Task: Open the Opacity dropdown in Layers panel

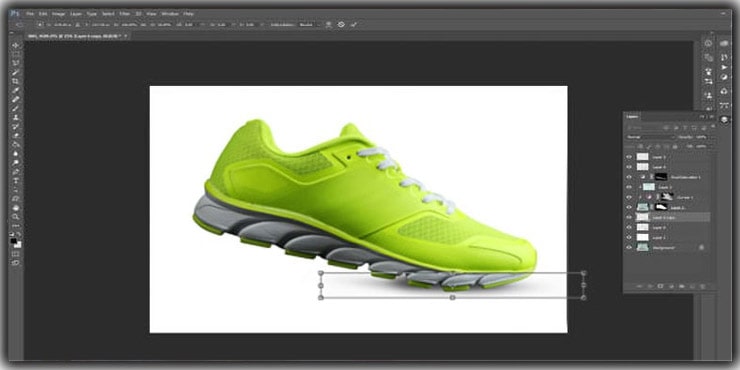Action: [x=699, y=137]
